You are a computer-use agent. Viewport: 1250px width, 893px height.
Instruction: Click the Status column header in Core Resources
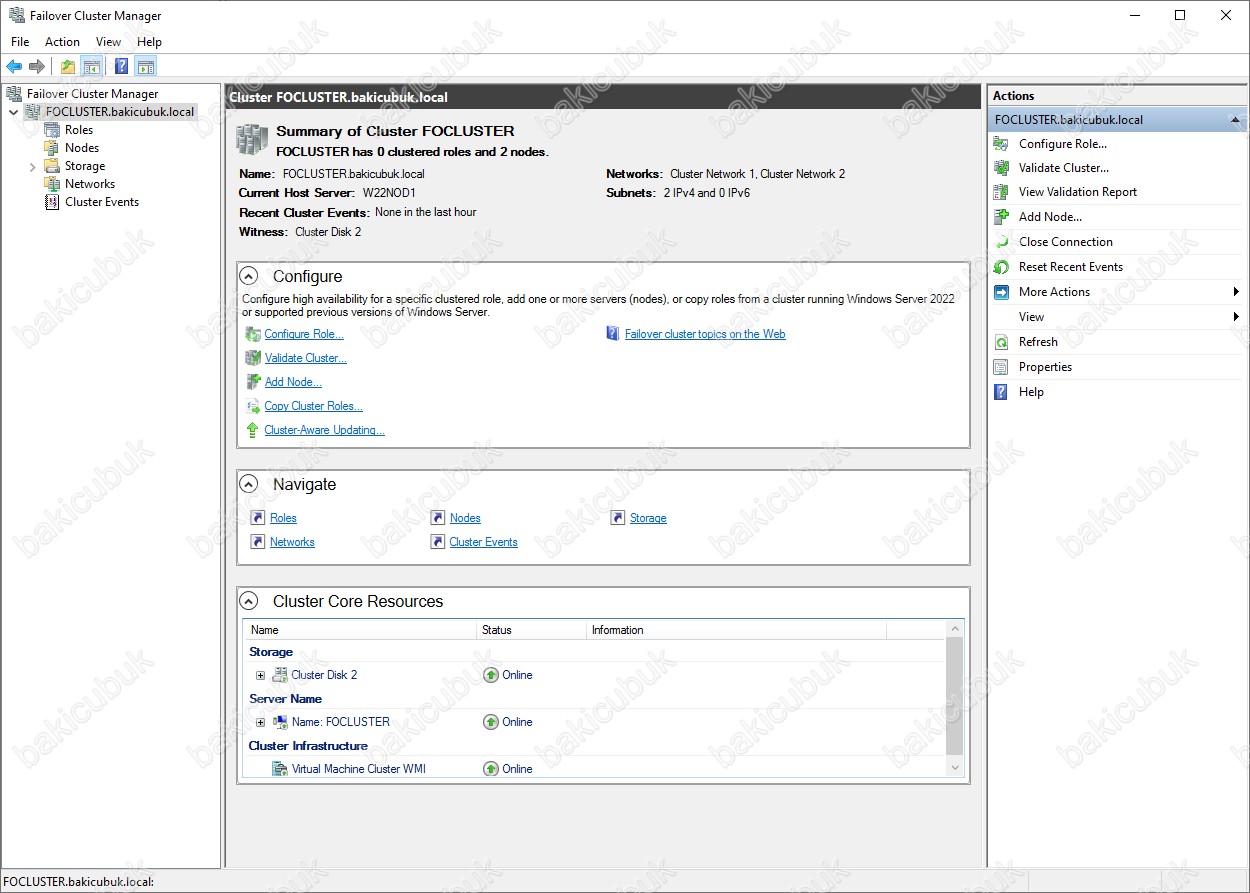pos(532,630)
